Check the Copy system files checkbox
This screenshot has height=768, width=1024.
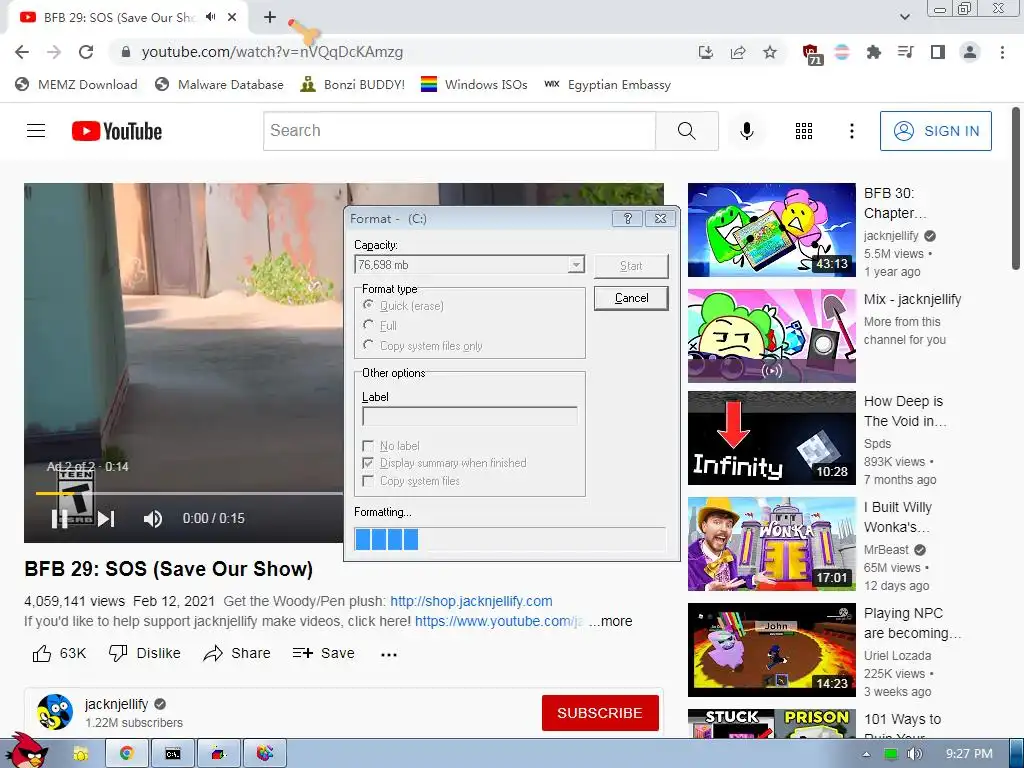(368, 481)
